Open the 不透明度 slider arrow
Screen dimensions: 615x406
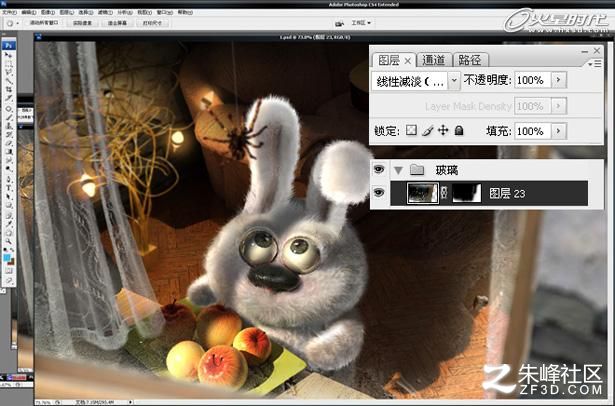pyautogui.click(x=559, y=80)
